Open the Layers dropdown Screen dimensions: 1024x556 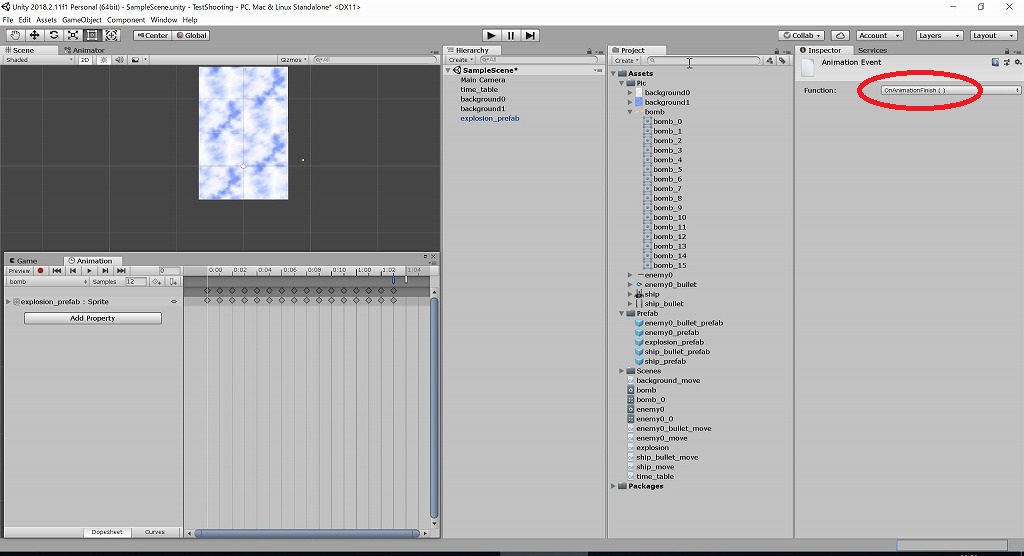click(x=939, y=35)
